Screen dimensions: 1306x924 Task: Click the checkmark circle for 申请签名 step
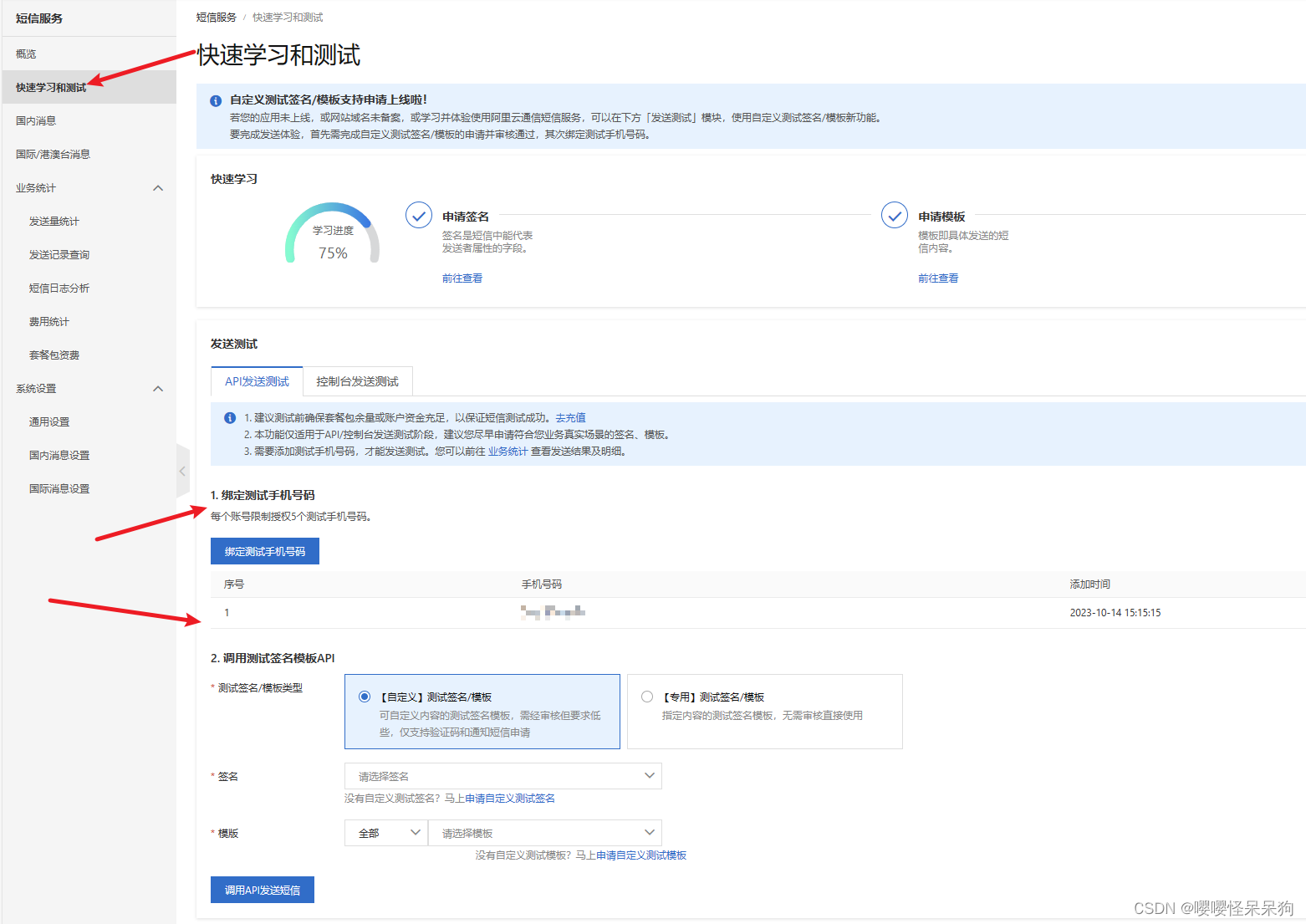(x=419, y=215)
